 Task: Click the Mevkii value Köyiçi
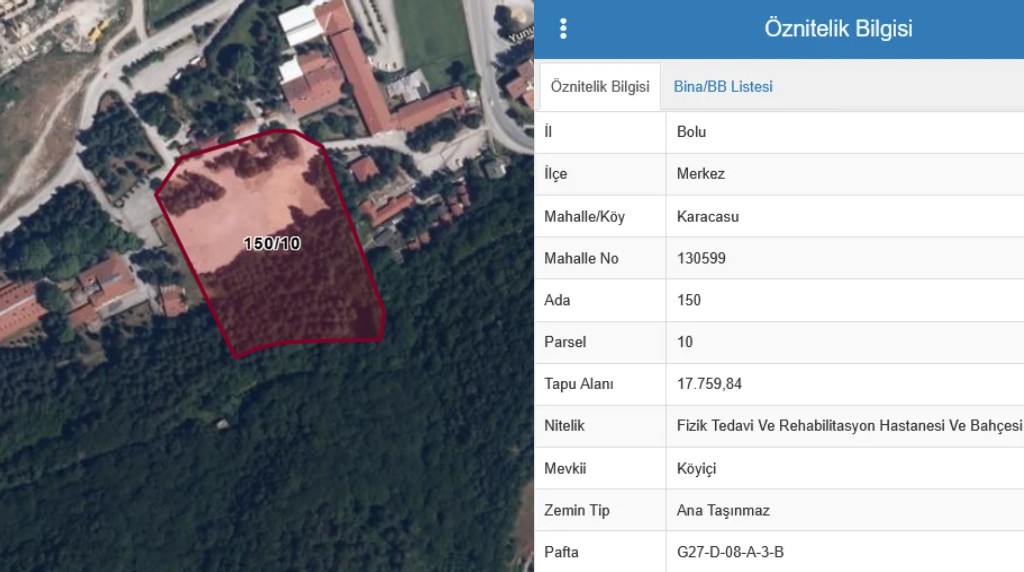[x=696, y=468]
